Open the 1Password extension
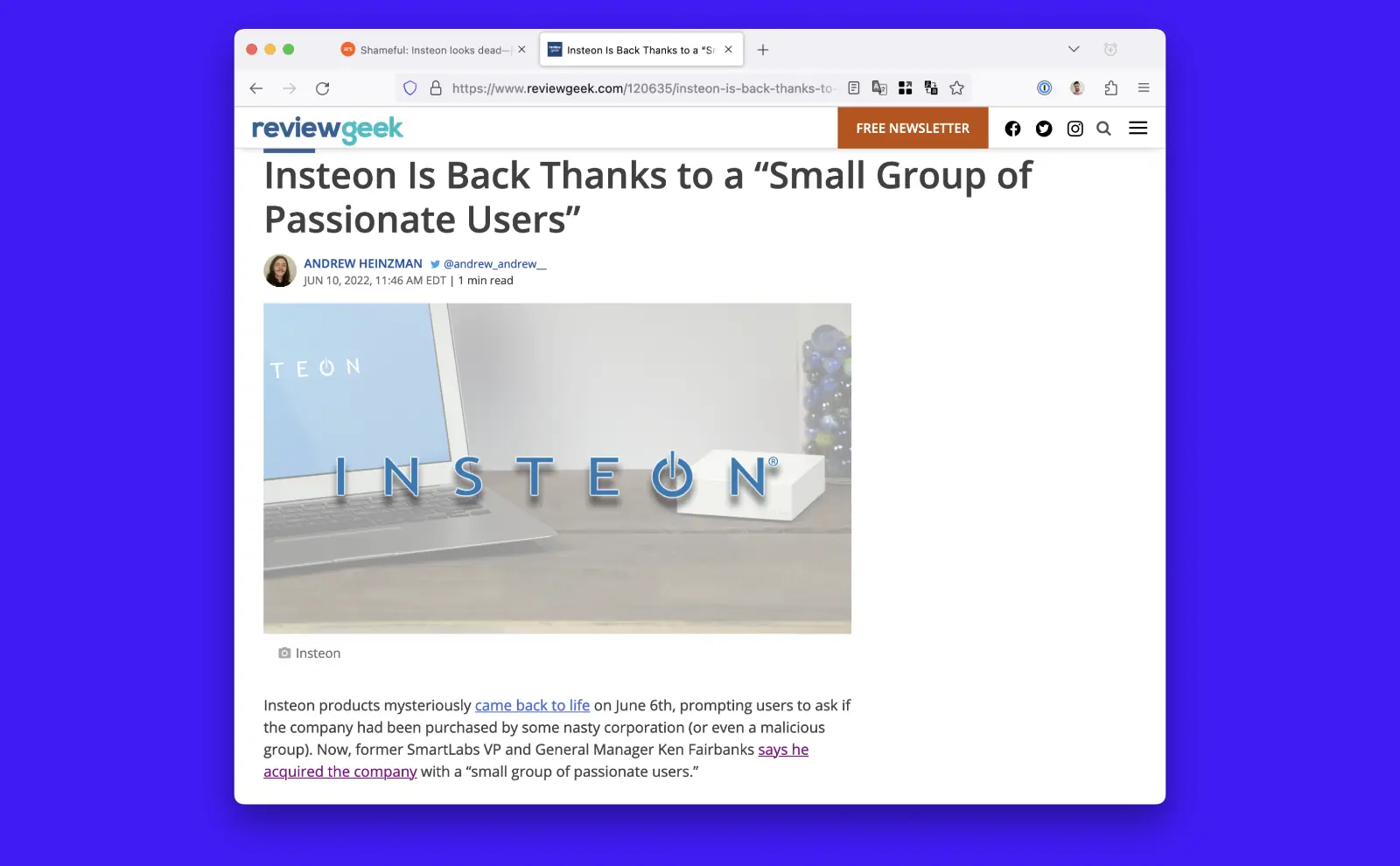 click(x=1044, y=87)
